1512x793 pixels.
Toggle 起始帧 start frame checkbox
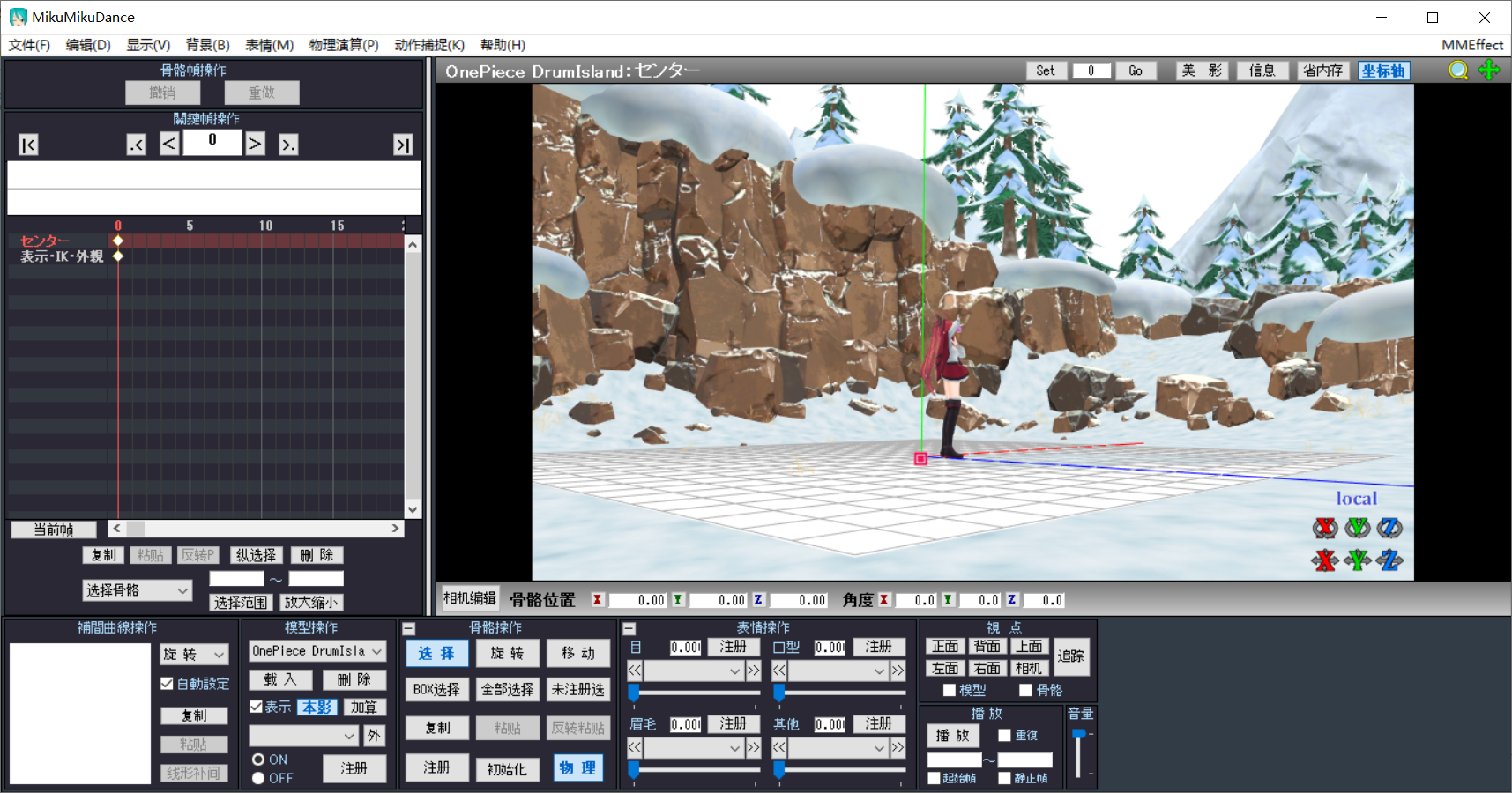point(934,778)
